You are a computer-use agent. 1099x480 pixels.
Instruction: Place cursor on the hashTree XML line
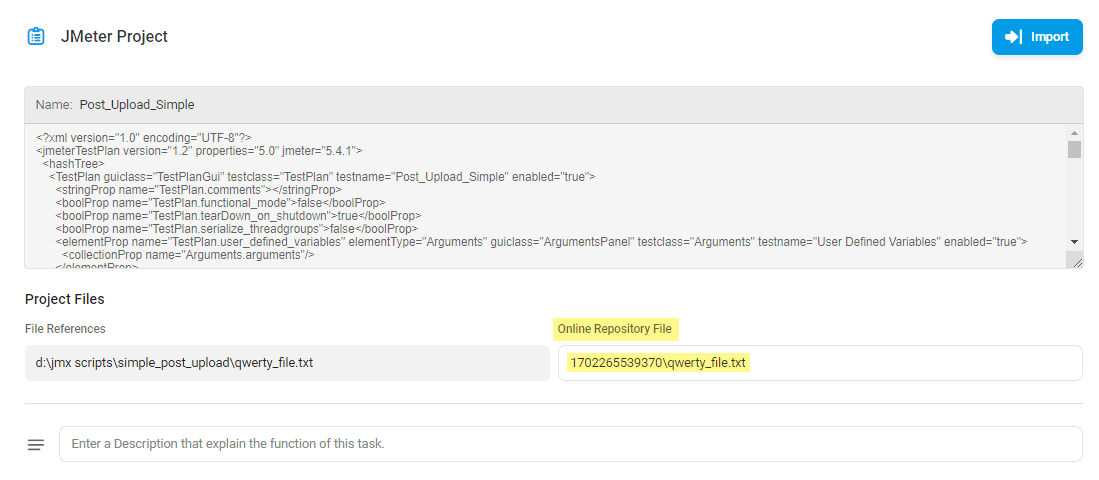(73, 163)
